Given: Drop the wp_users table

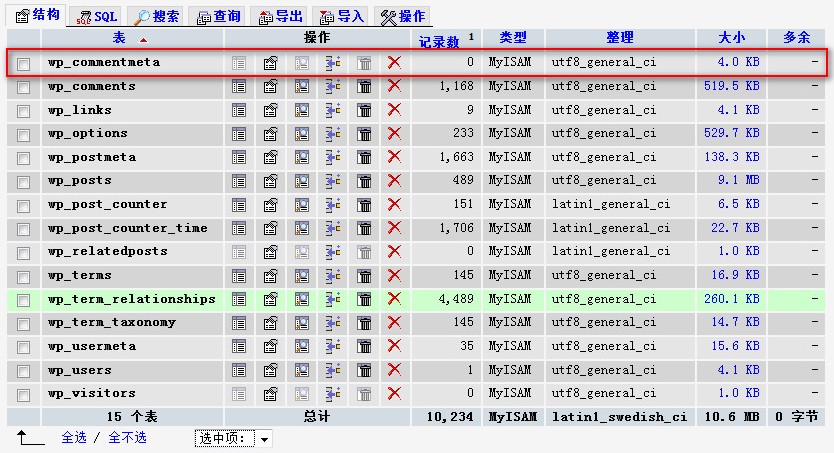Looking at the screenshot, I should 394,370.
